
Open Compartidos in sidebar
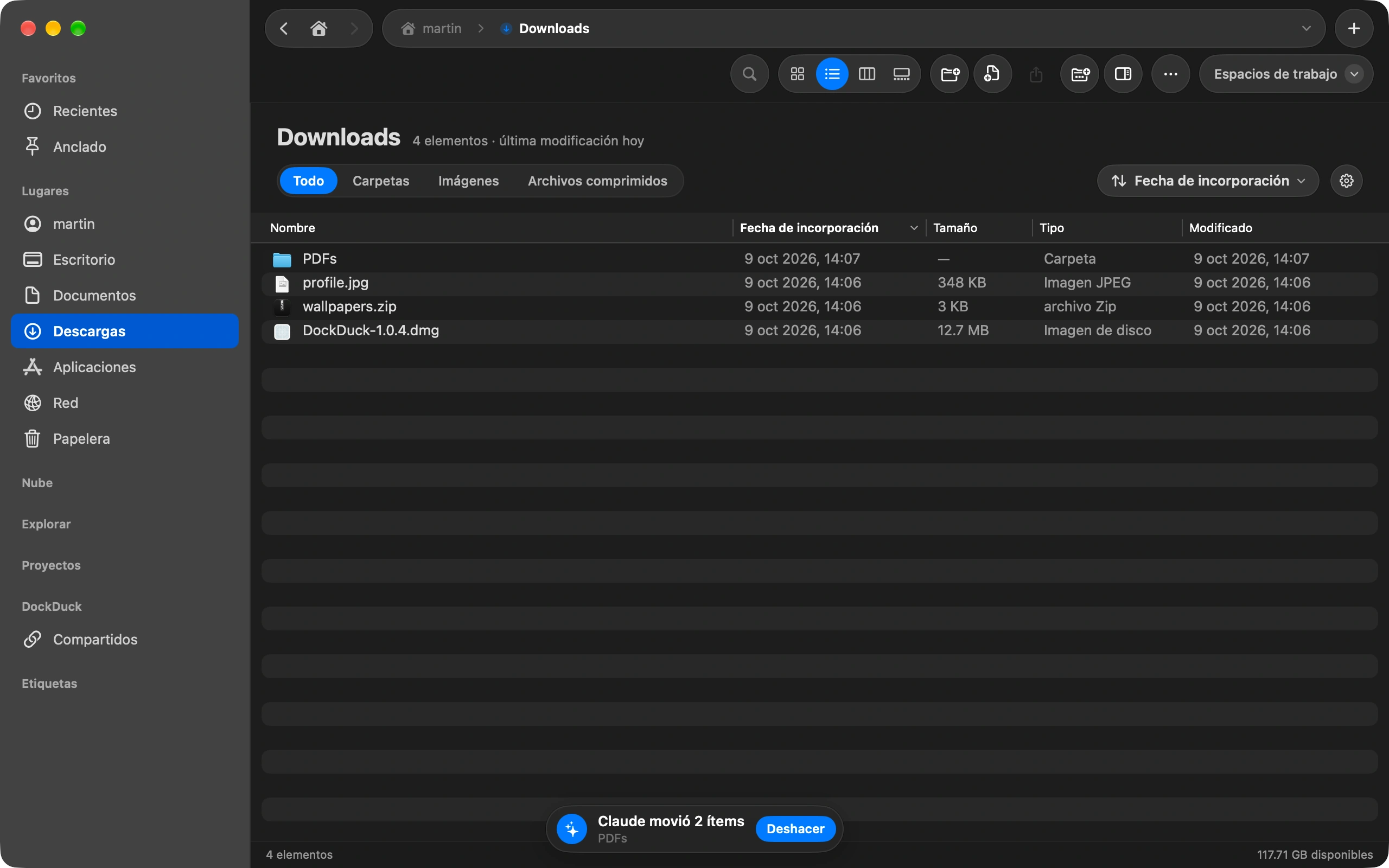[125, 640]
